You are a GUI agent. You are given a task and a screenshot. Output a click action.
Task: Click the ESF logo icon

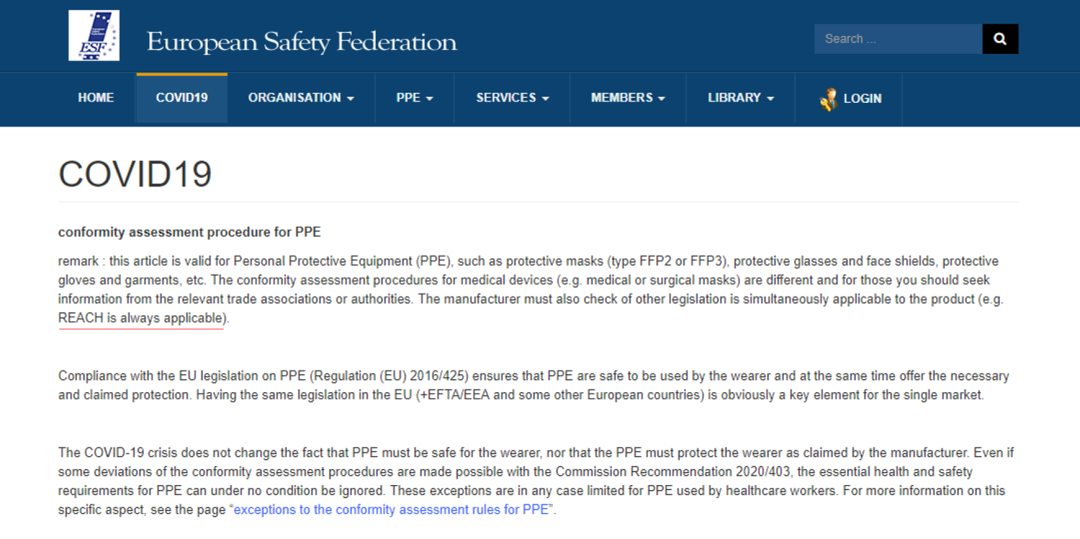[x=93, y=36]
